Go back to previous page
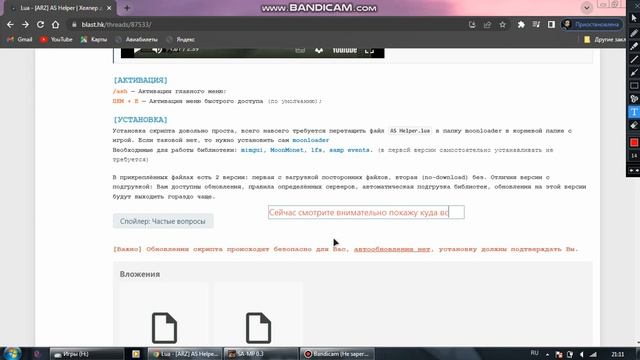 click(10, 24)
